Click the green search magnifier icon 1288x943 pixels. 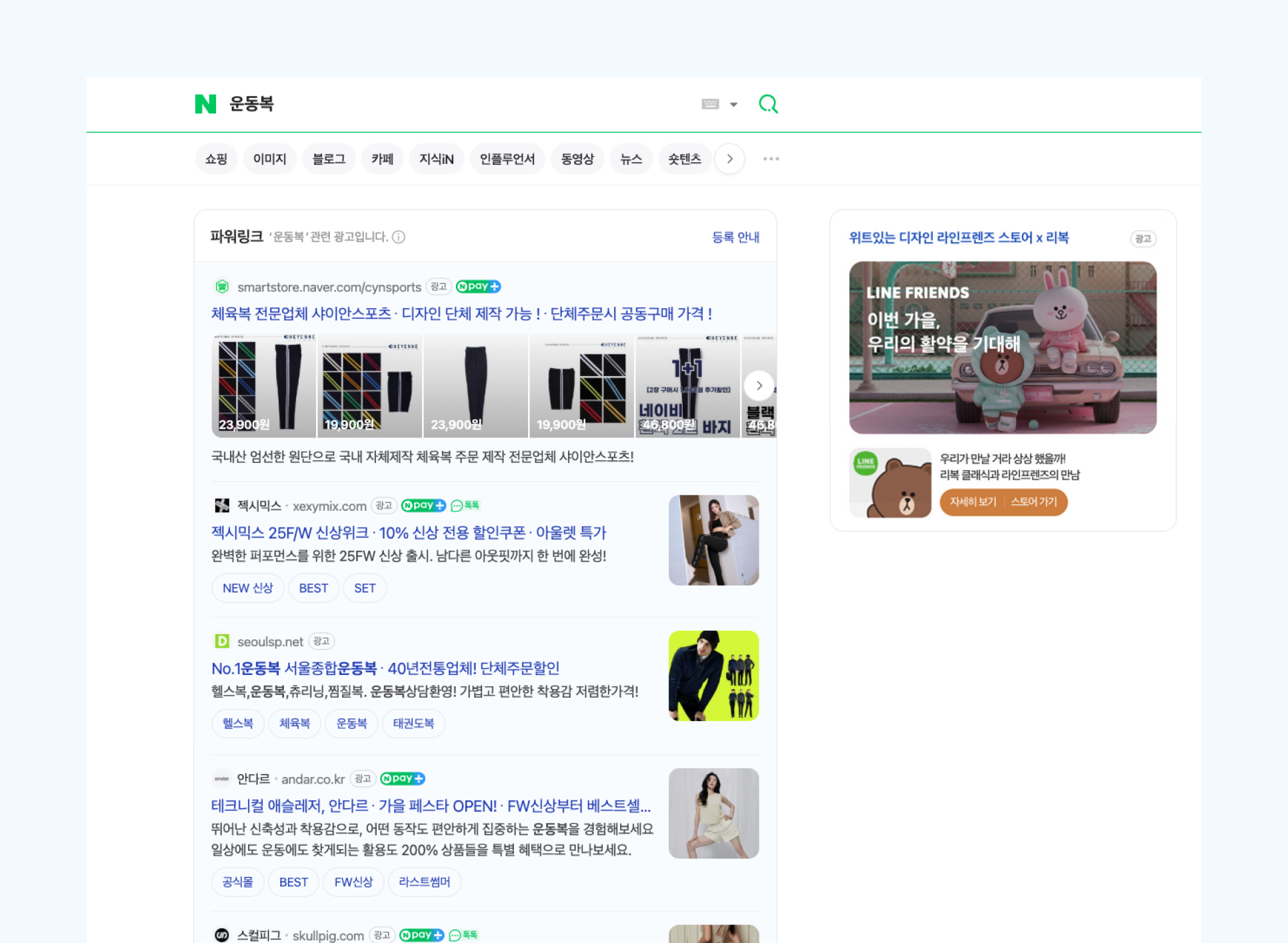pos(768,104)
